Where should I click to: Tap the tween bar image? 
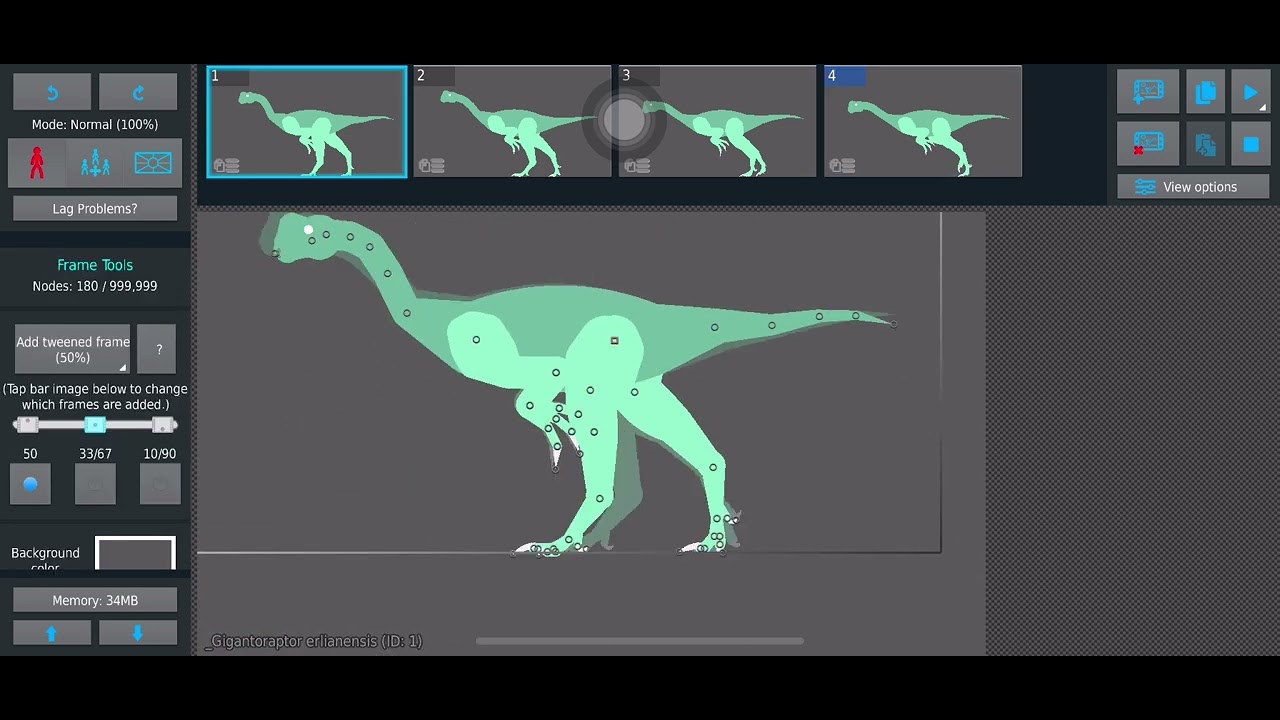(95, 425)
